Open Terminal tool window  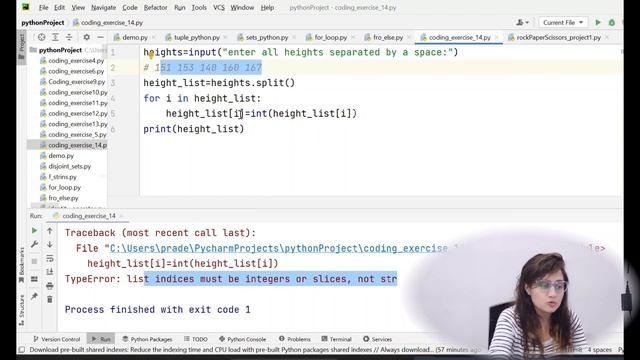click(x=336, y=339)
